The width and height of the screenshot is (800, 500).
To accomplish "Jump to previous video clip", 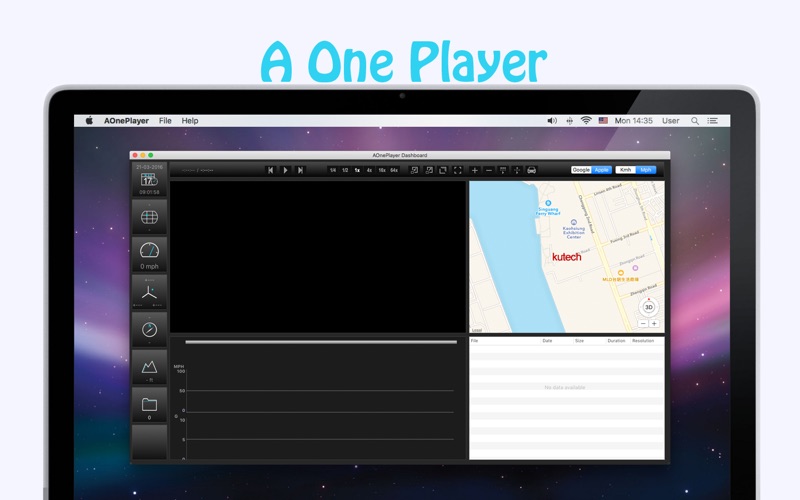I will pyautogui.click(x=270, y=170).
